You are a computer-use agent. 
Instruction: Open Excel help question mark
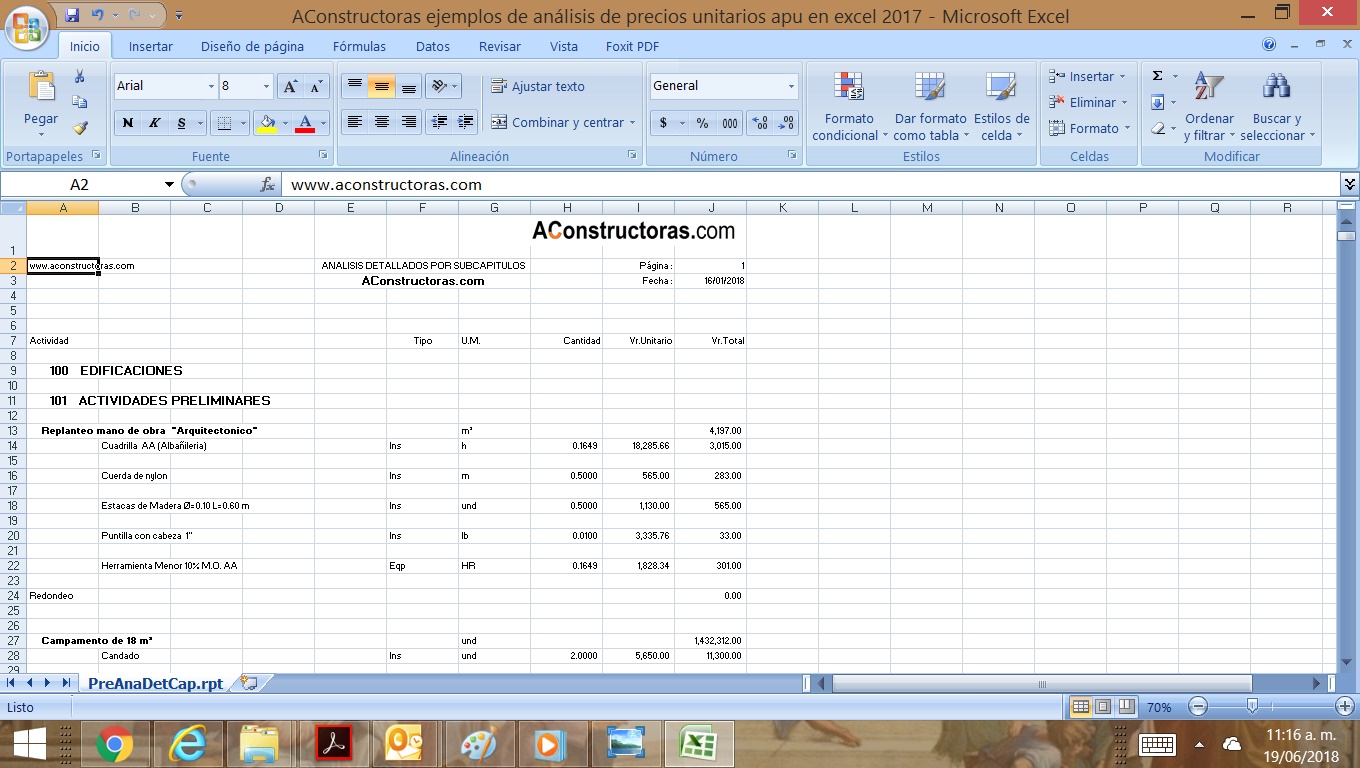point(1269,45)
